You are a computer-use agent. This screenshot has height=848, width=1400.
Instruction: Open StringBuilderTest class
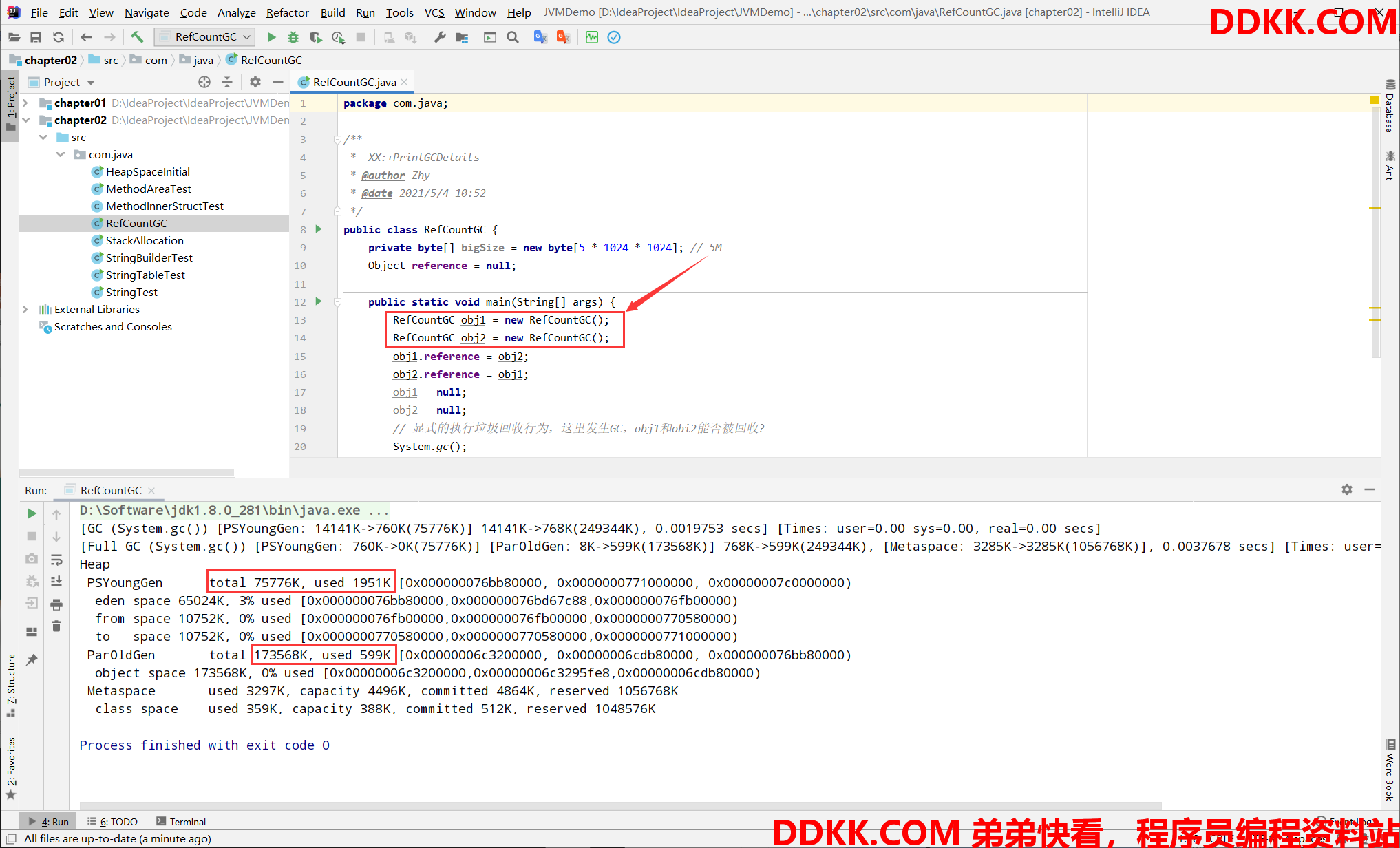(x=149, y=257)
